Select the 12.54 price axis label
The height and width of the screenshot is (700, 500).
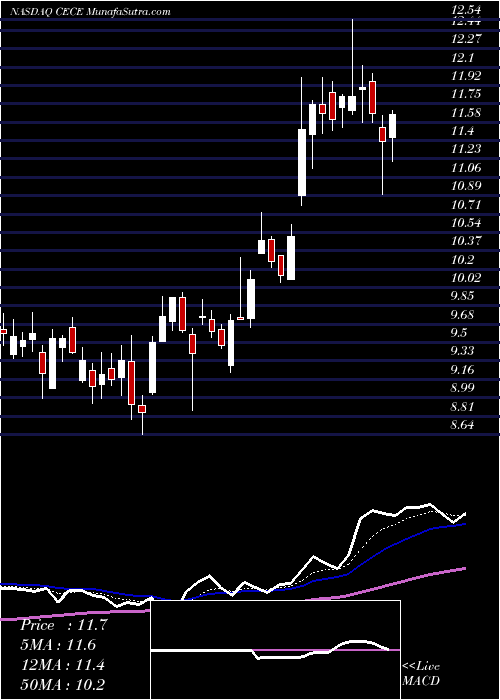tap(466, 10)
